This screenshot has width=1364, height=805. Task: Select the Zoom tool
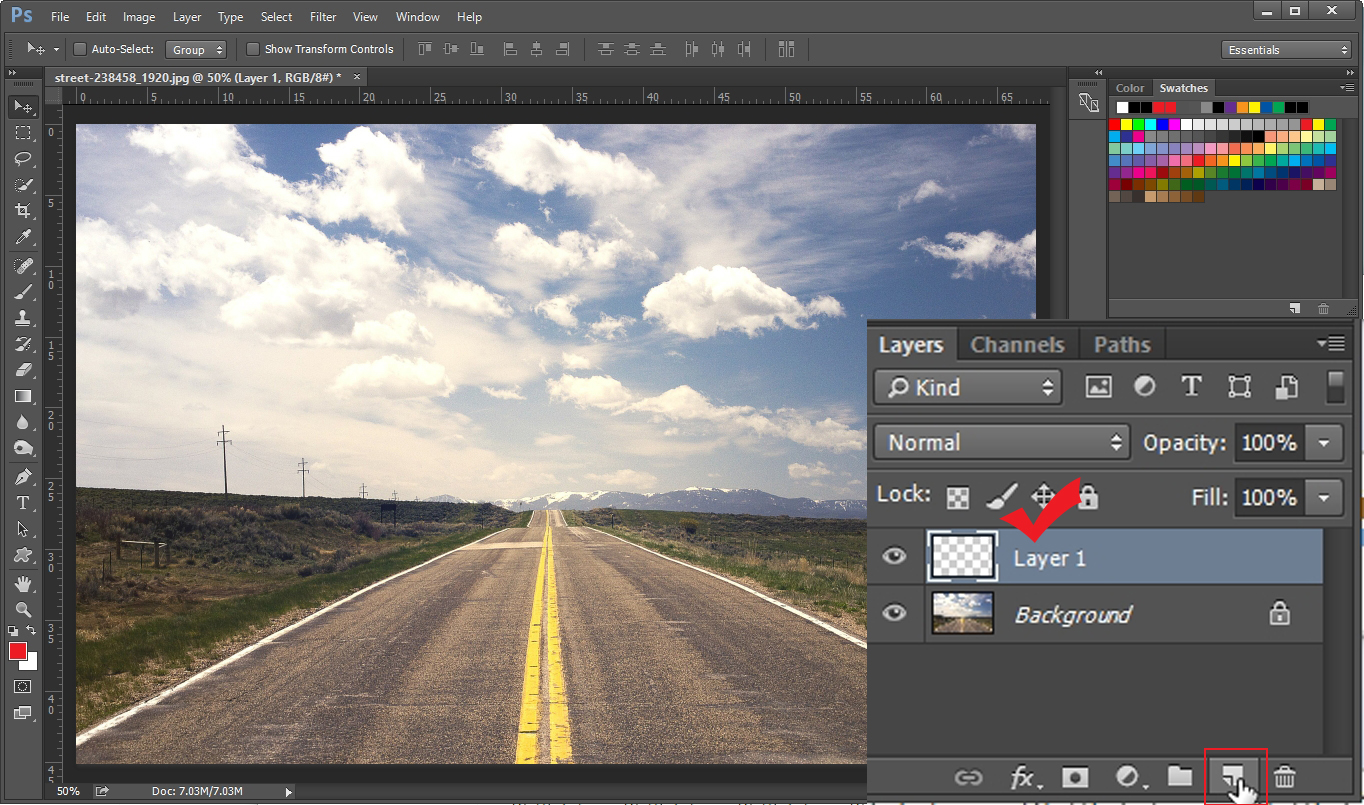23,609
